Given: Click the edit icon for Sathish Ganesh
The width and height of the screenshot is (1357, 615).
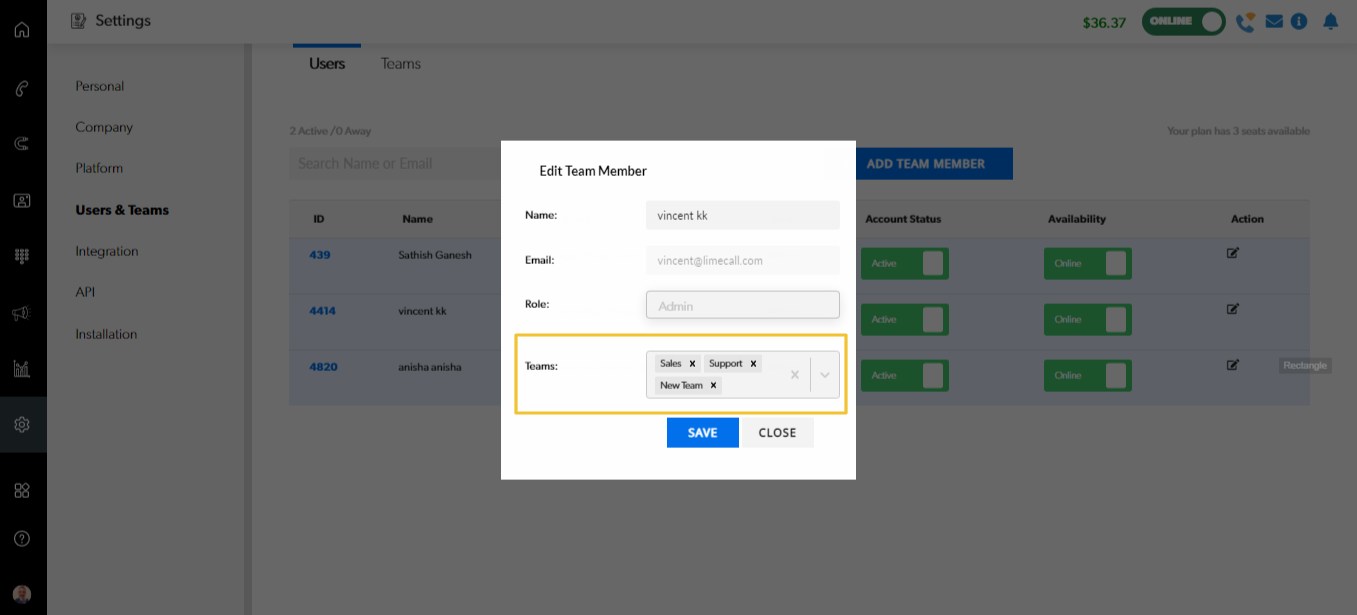Looking at the screenshot, I should [1233, 253].
